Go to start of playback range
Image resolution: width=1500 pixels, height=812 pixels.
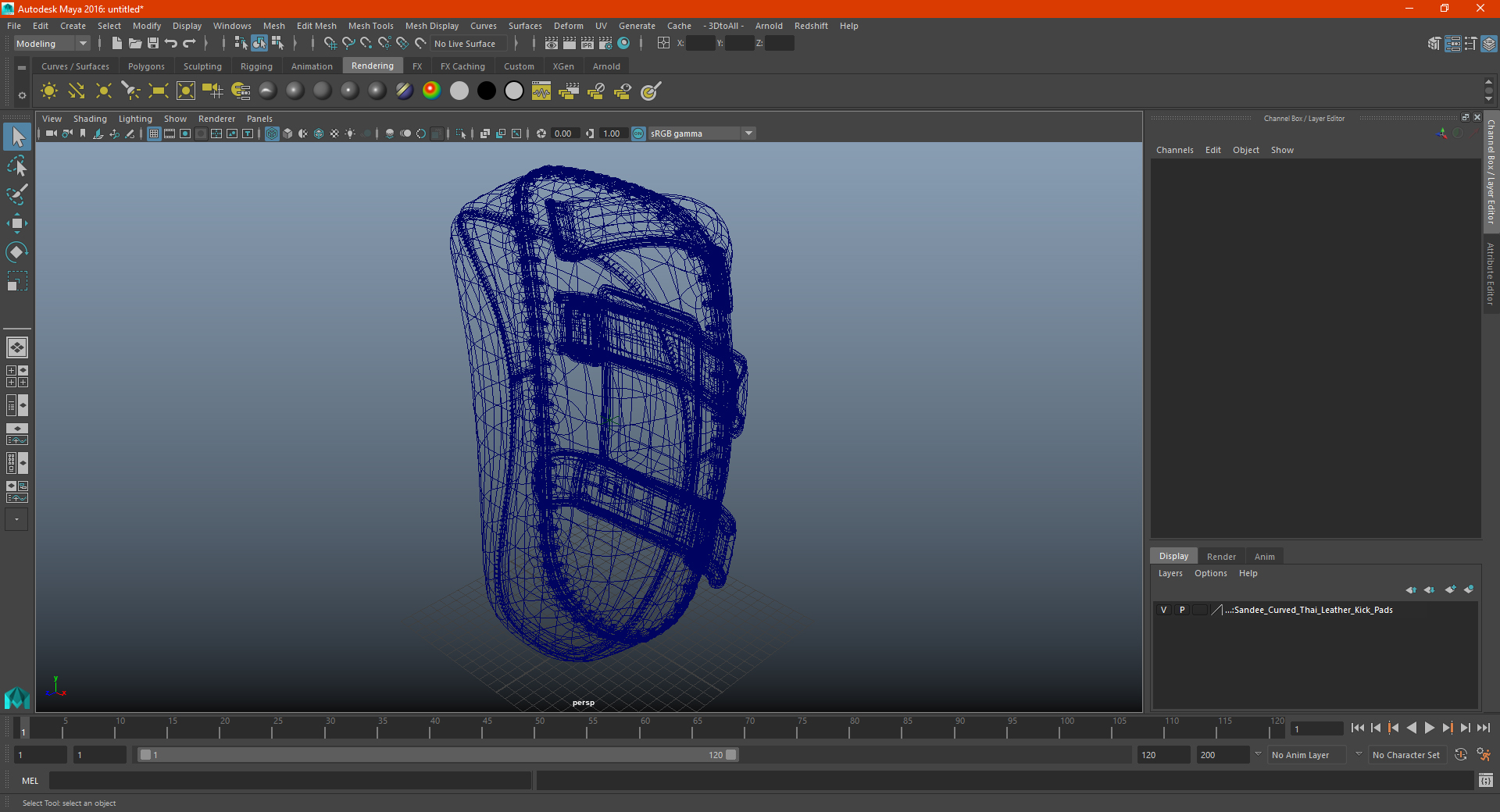pos(1357,728)
